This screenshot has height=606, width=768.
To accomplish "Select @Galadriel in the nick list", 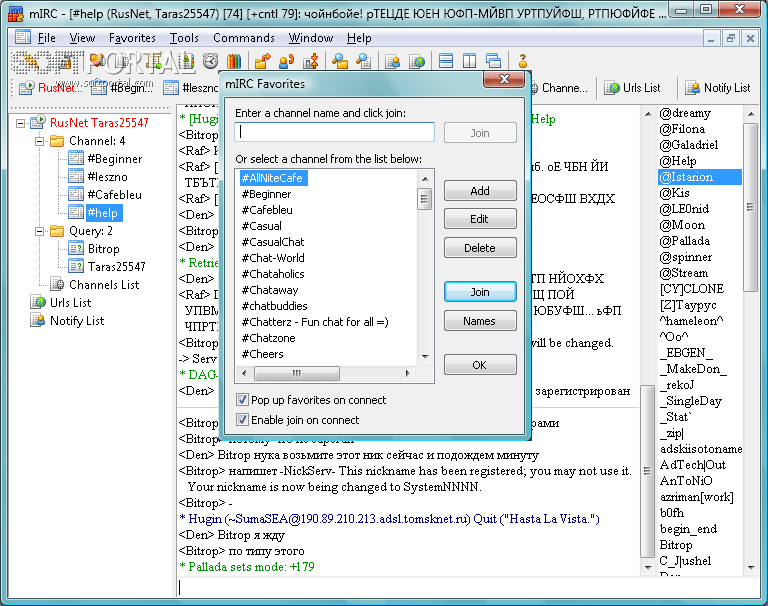I will (x=689, y=145).
